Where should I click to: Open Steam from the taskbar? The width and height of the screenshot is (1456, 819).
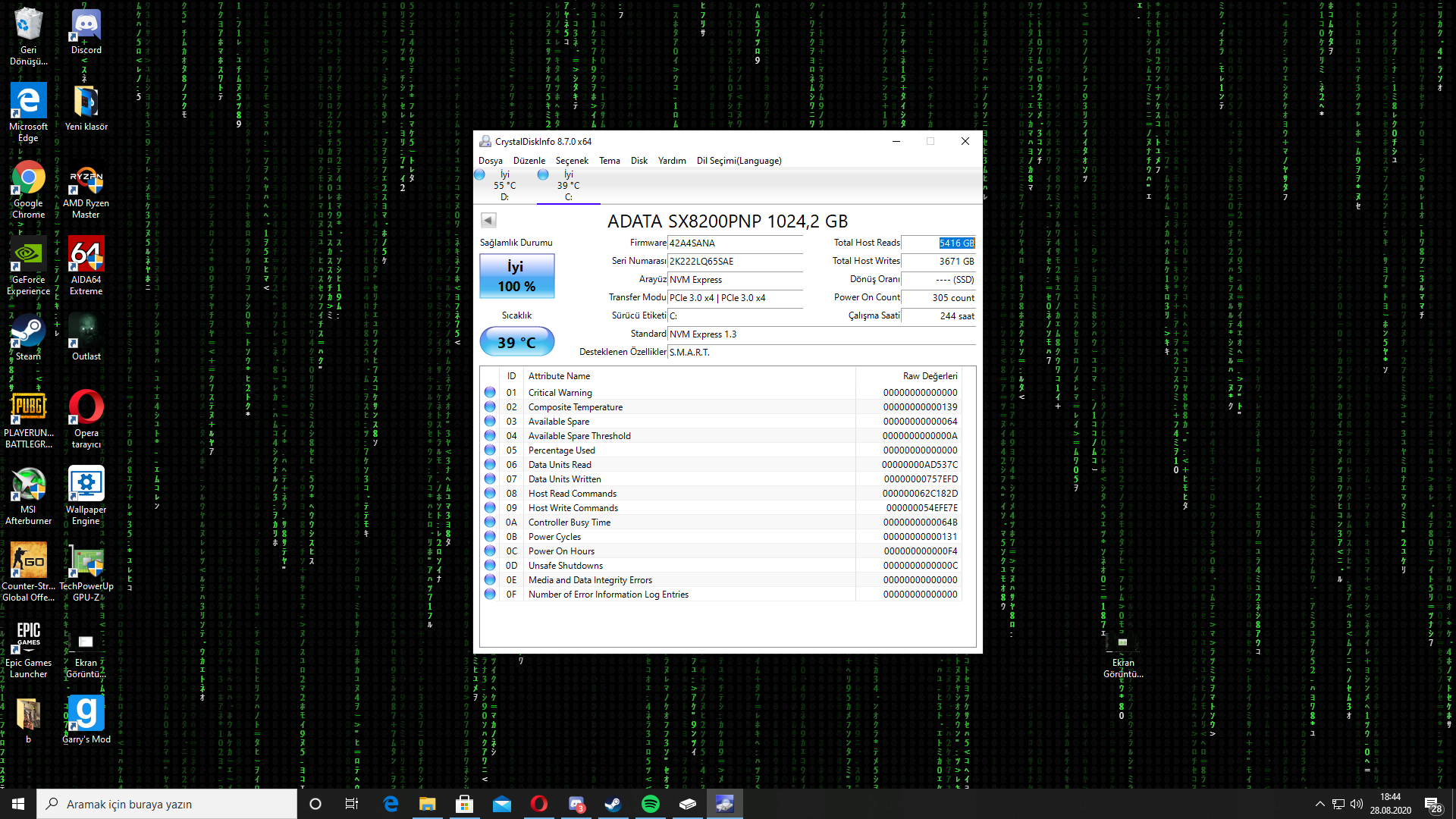click(x=613, y=804)
